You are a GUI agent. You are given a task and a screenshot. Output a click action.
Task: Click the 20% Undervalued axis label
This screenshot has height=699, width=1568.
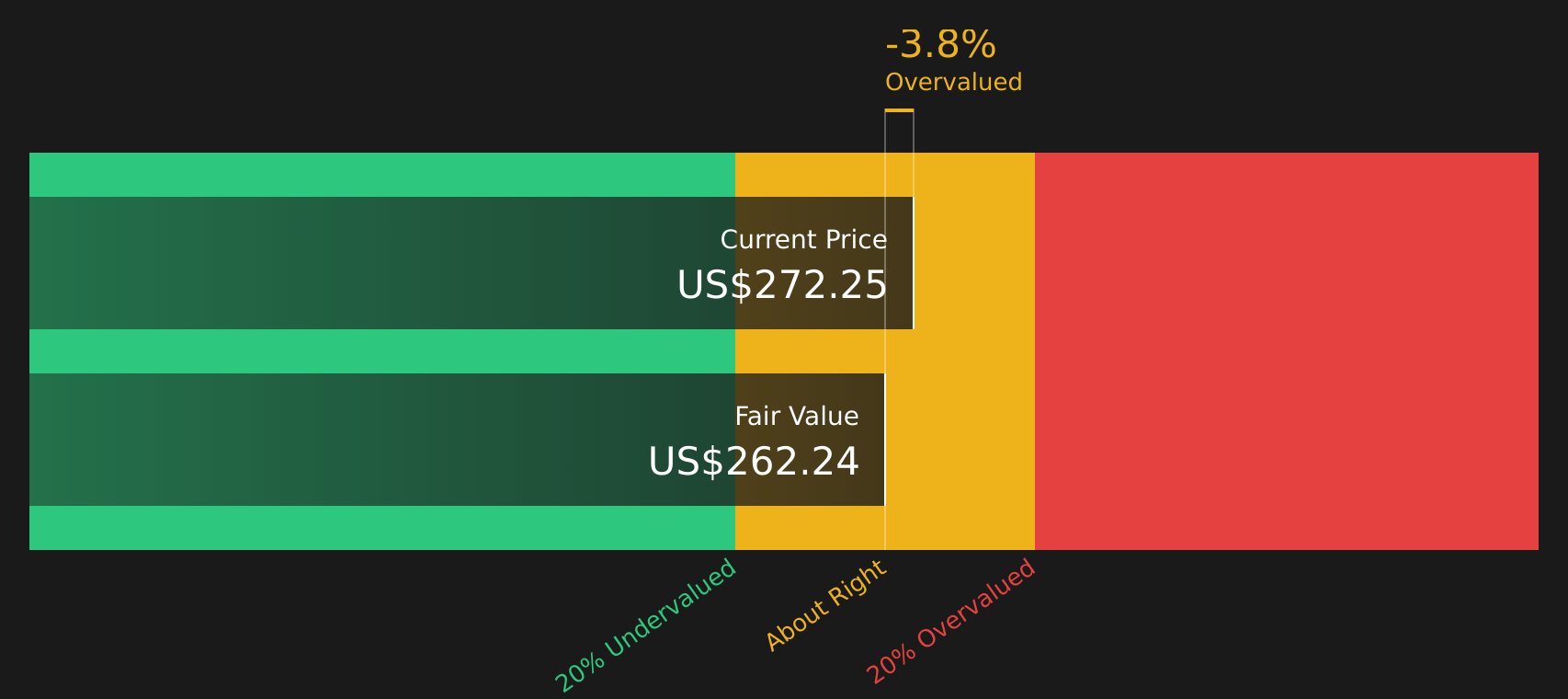point(645,625)
